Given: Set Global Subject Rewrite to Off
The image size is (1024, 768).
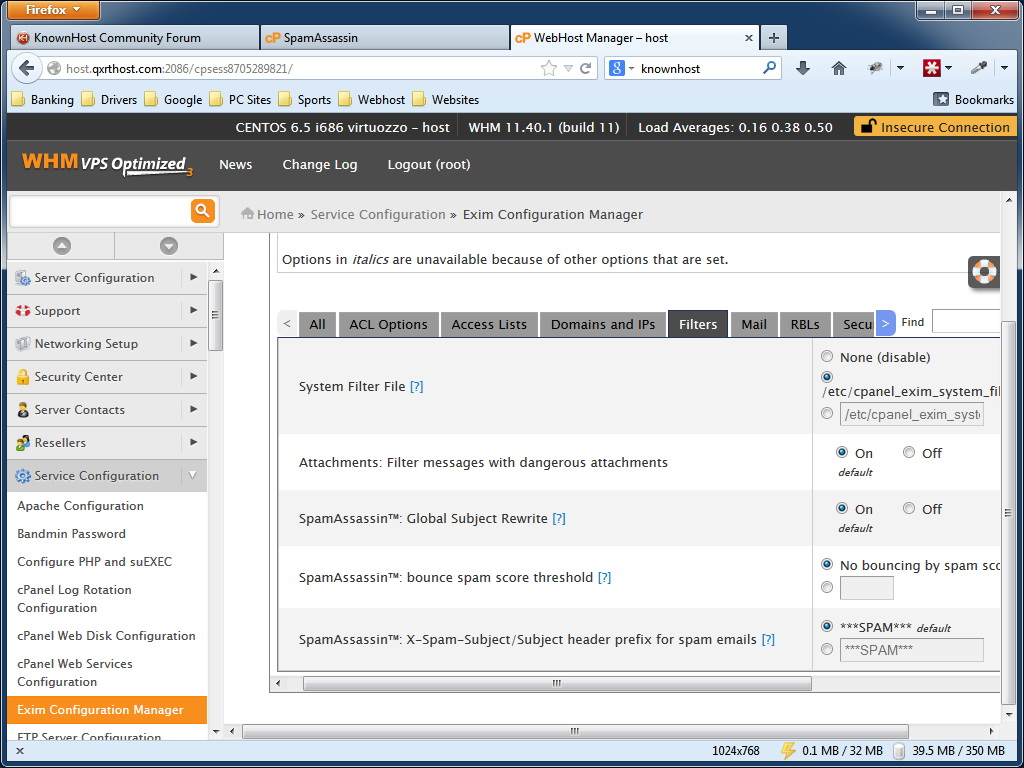Looking at the screenshot, I should (x=909, y=509).
